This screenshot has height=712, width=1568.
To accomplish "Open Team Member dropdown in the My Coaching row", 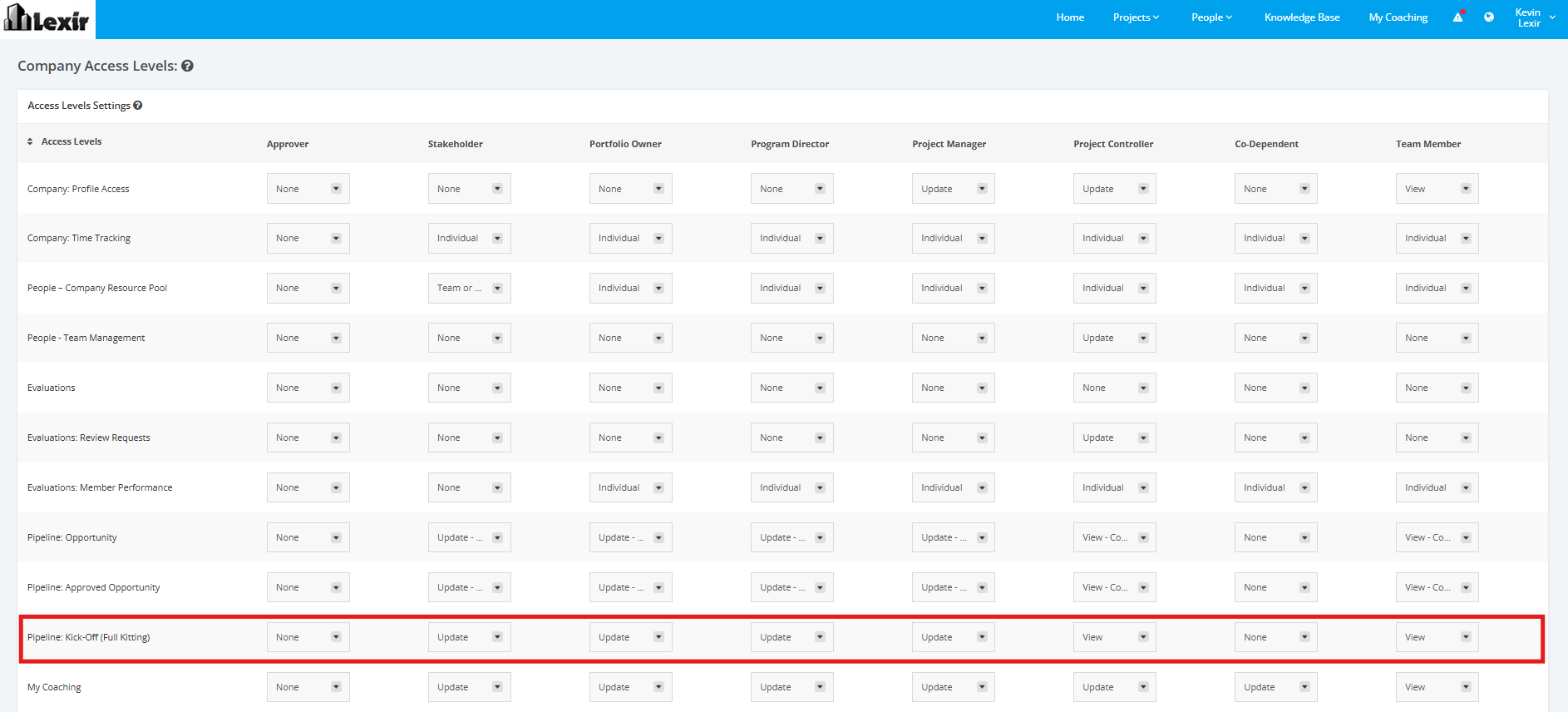I will (1437, 687).
